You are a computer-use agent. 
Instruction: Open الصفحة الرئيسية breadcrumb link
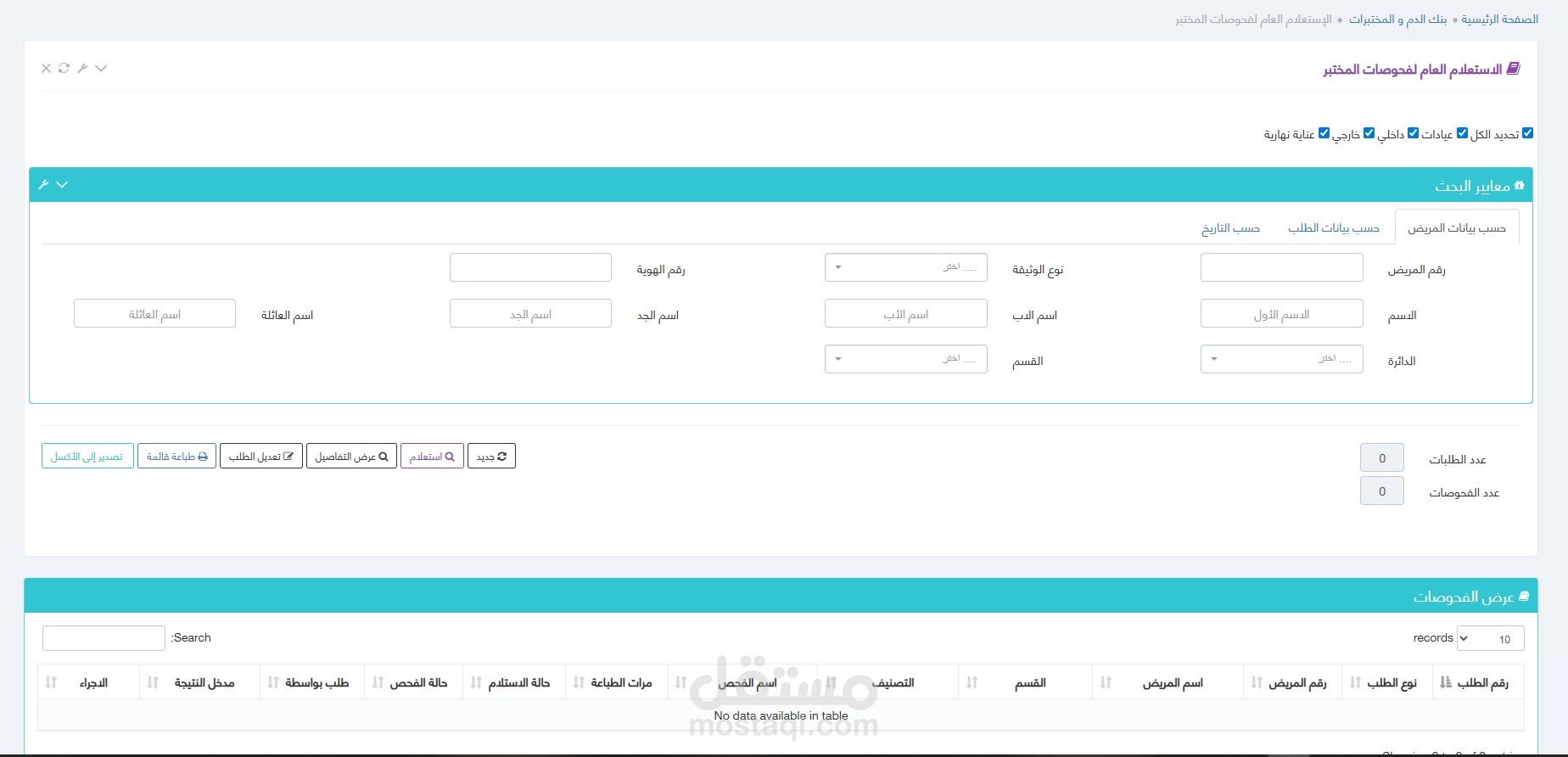point(1499,19)
